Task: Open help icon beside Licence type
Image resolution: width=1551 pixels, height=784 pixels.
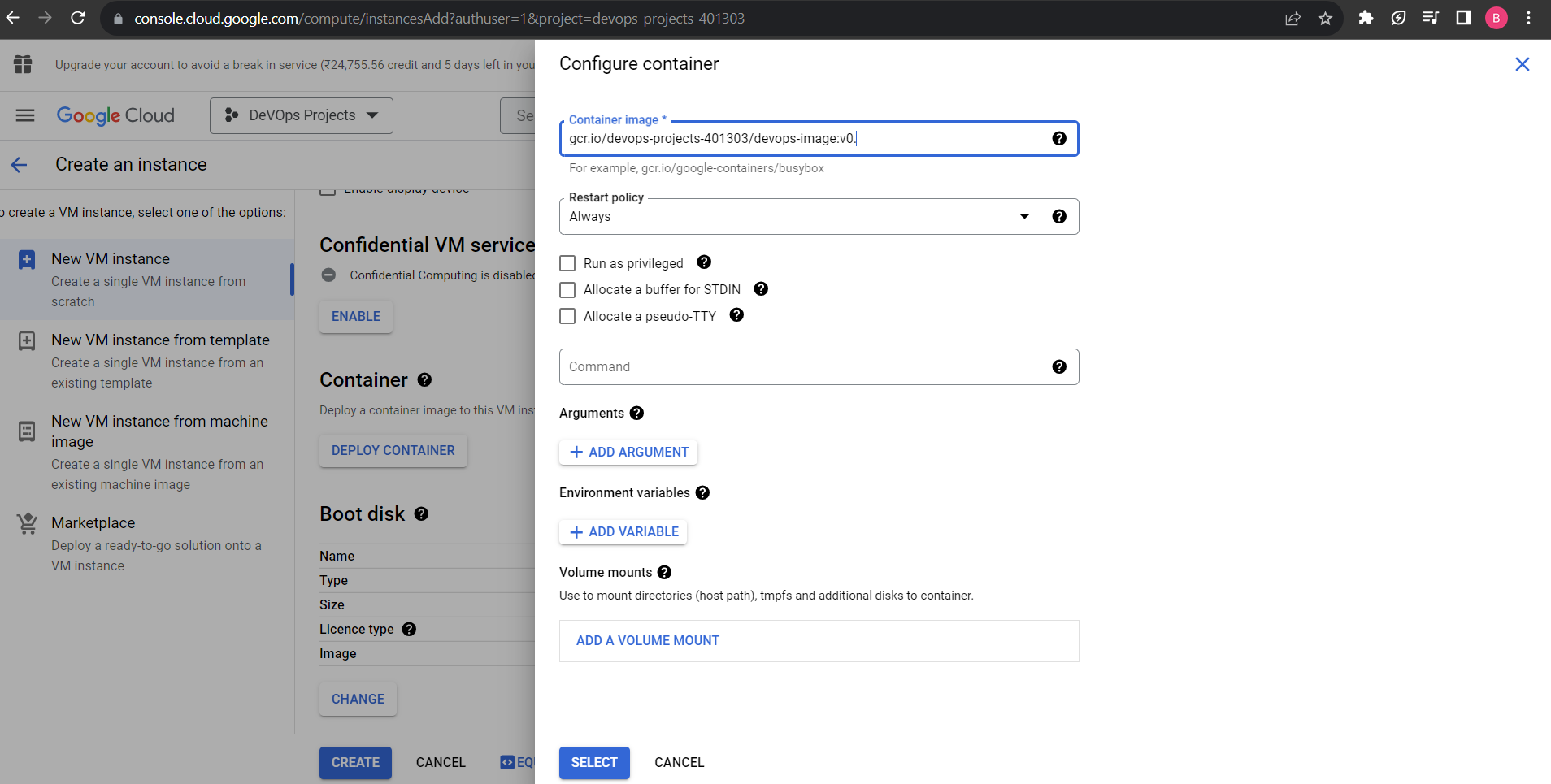Action: coord(409,629)
